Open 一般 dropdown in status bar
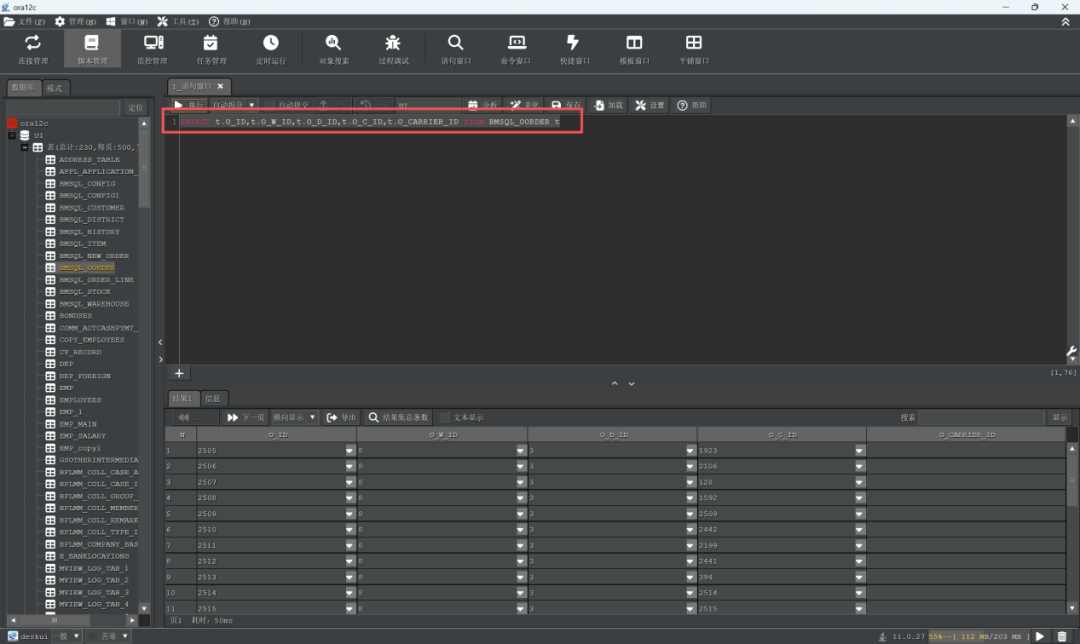The height and width of the screenshot is (644, 1080). [x=76, y=636]
